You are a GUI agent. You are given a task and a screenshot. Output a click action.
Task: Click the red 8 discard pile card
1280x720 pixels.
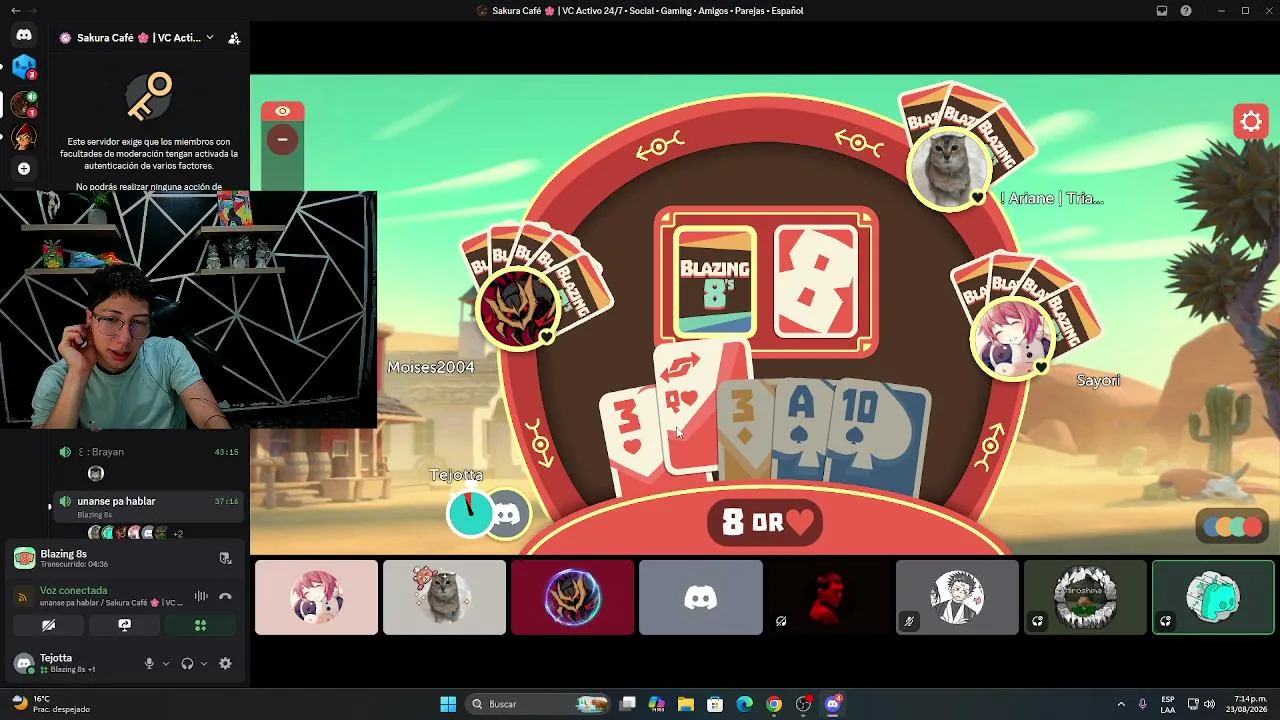[816, 282]
